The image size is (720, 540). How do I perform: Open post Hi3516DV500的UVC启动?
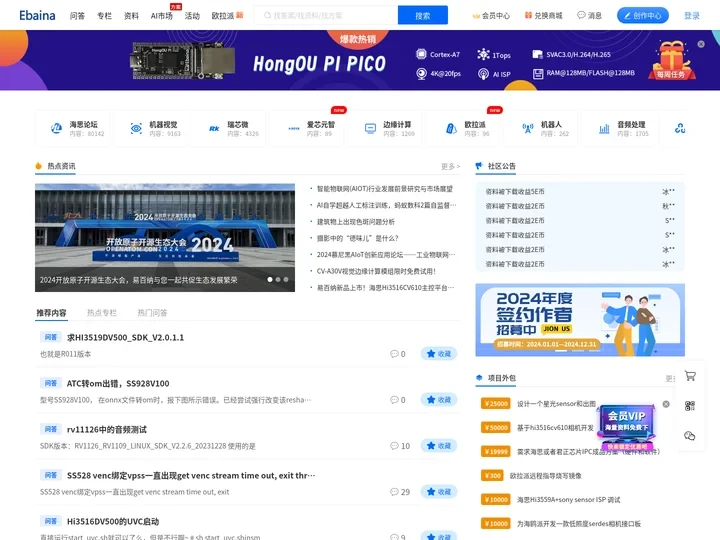113,521
